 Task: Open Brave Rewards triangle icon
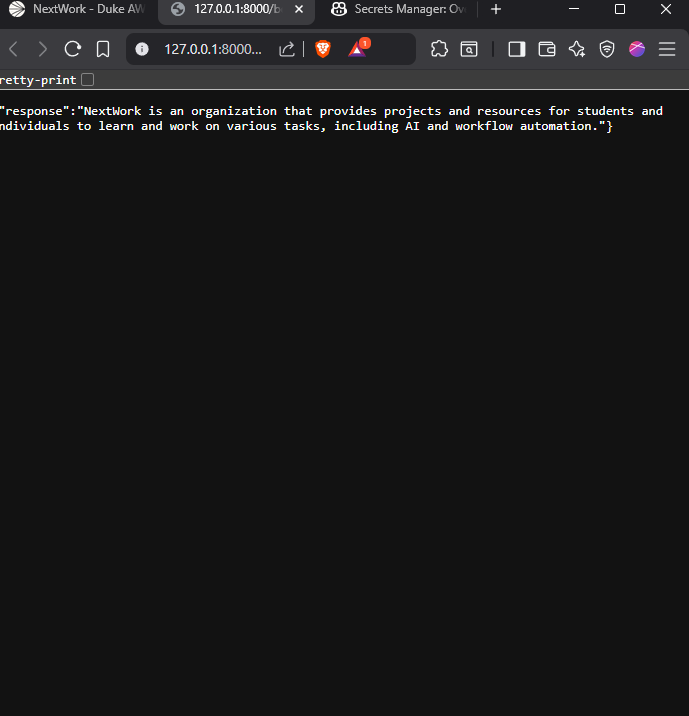coord(357,49)
